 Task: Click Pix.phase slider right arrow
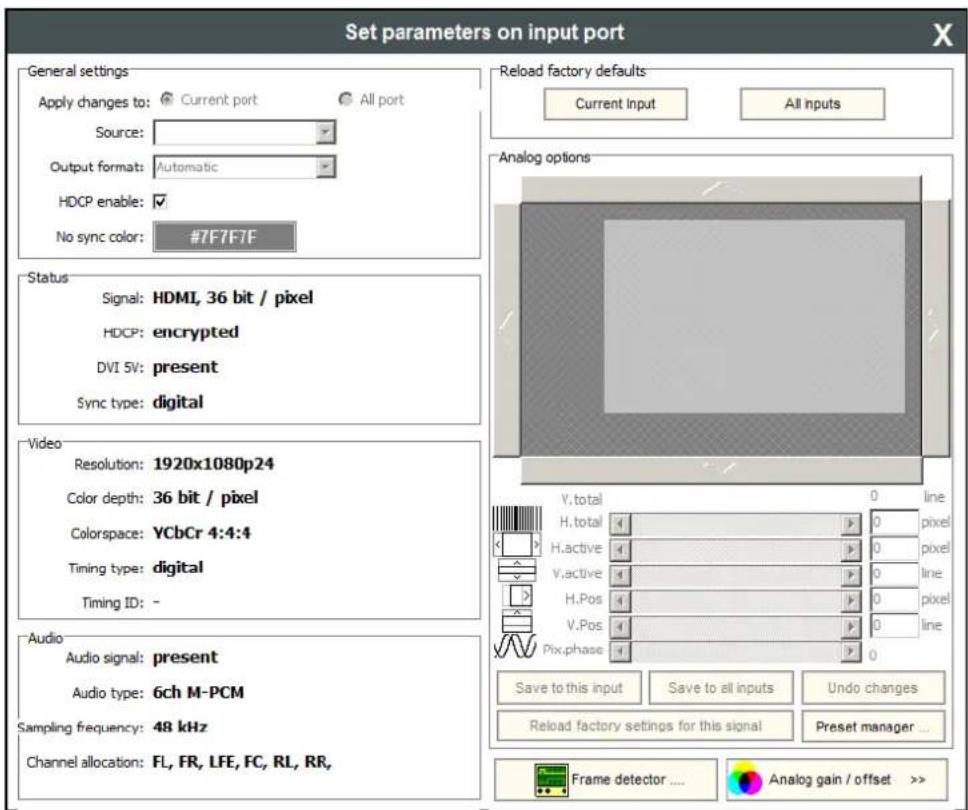pos(851,651)
